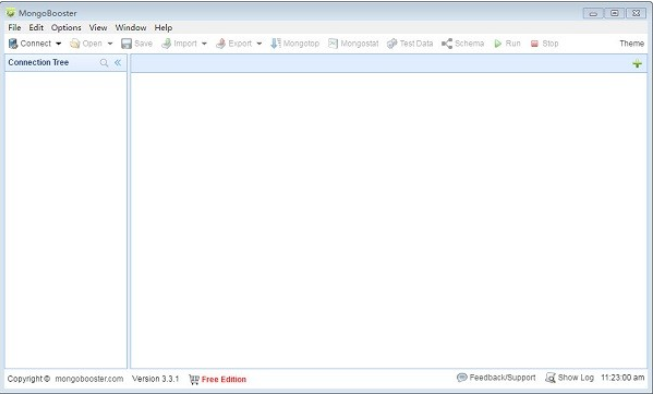Click the Save toolbar icon
The height and width of the screenshot is (394, 657).
[x=126, y=44]
